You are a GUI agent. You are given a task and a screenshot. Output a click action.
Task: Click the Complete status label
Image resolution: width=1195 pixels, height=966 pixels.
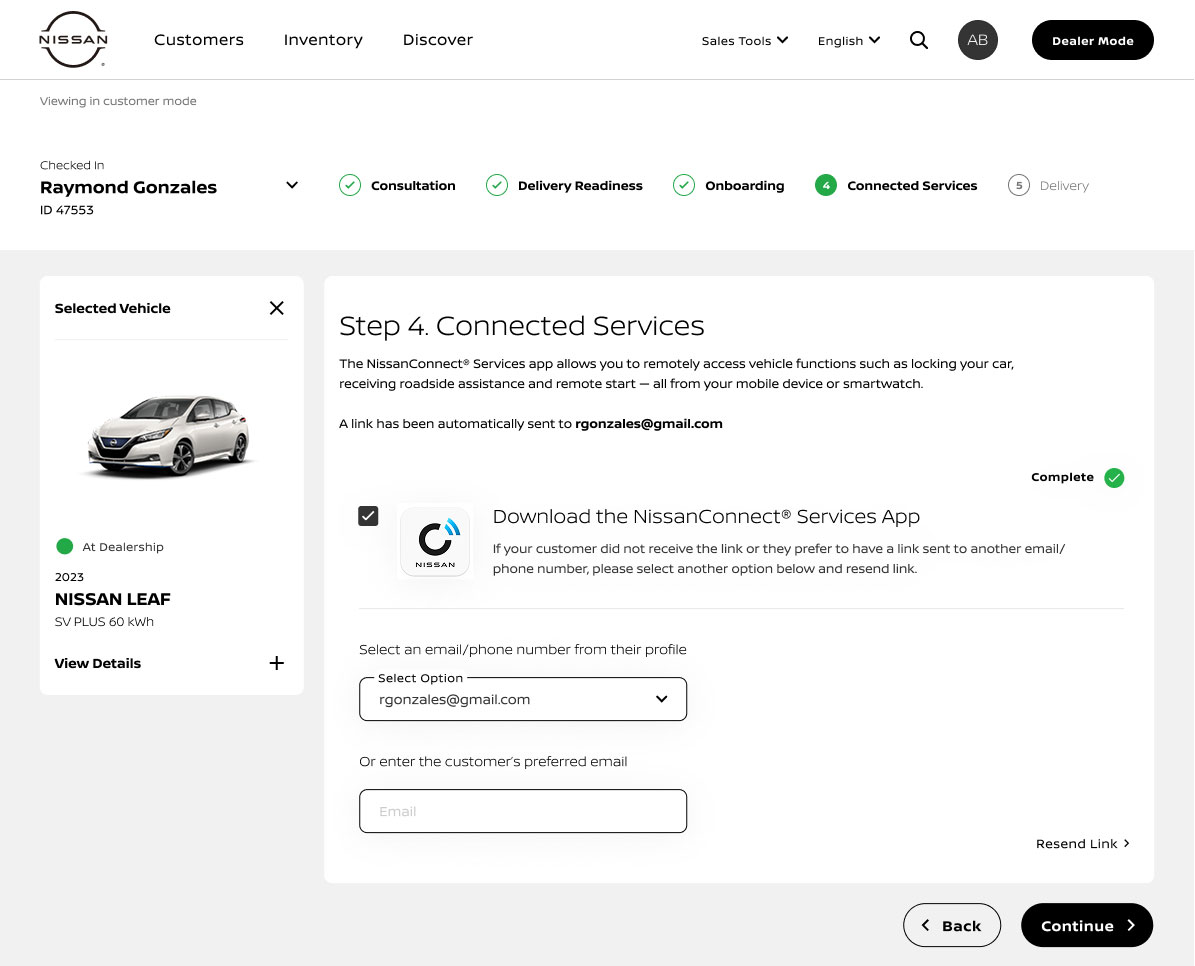1062,477
